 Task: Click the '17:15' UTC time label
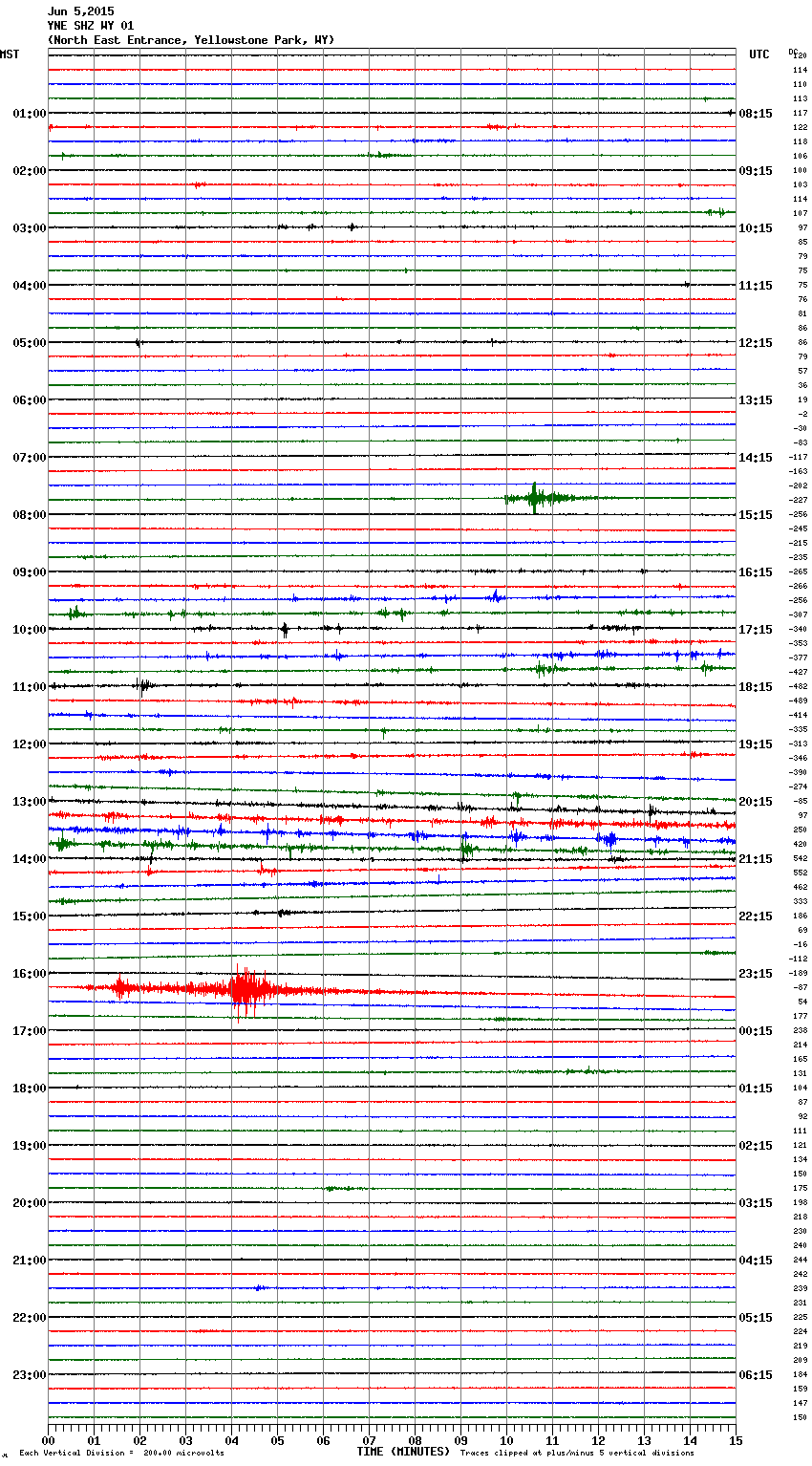(x=756, y=630)
